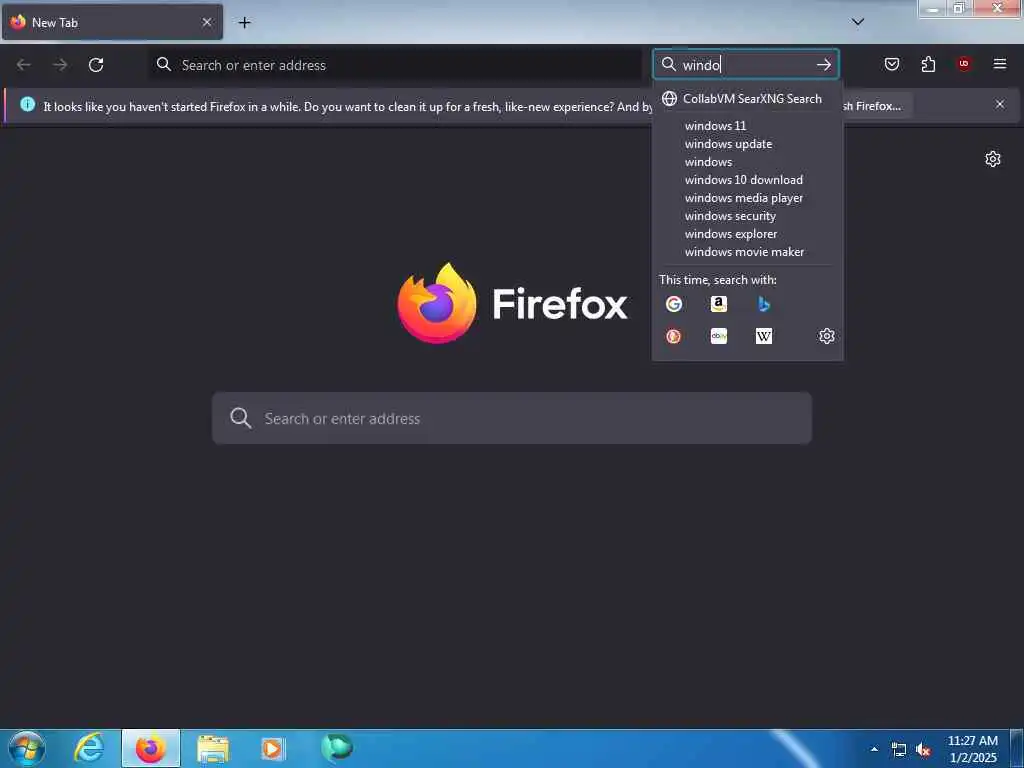Screen dimensions: 1024x768
Task: Focus the top address bar
Action: click(395, 65)
